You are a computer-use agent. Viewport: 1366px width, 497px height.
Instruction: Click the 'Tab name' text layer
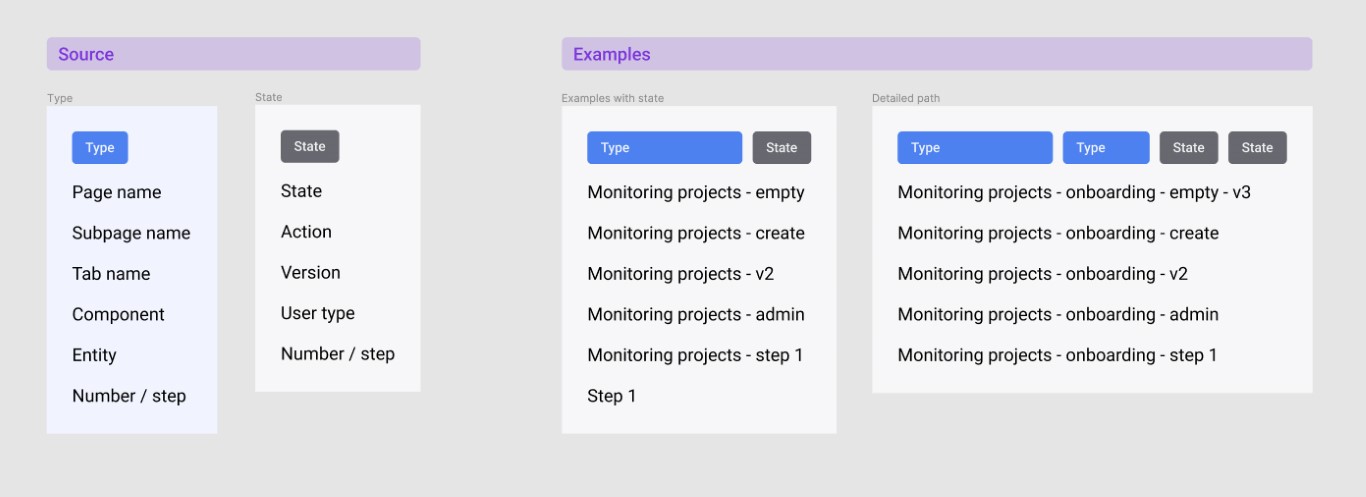pyautogui.click(x=111, y=274)
